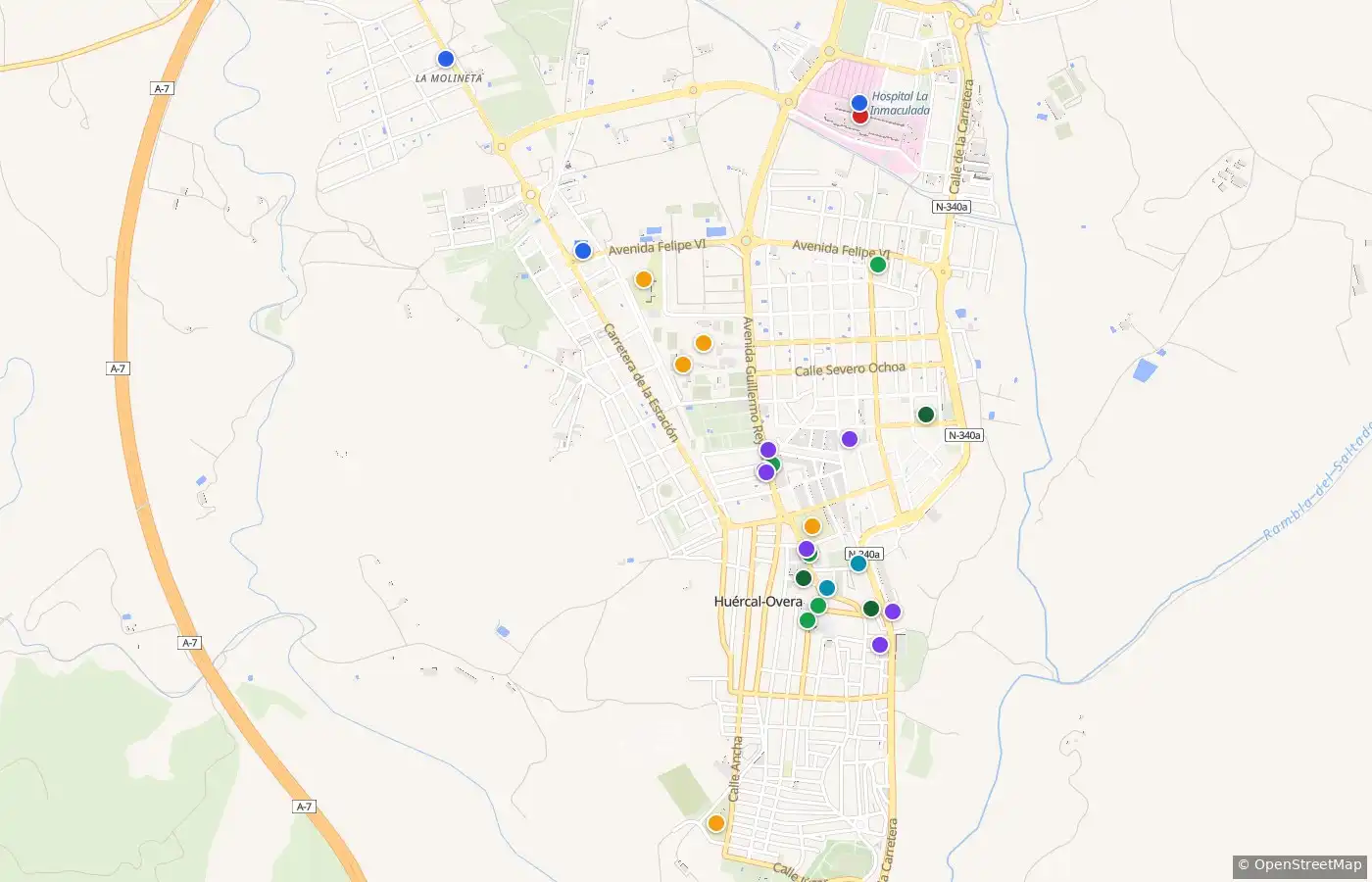Viewport: 1372px width, 882px height.
Task: Select the purple marker south of Calle Severo Ochoa
Action: pos(850,439)
